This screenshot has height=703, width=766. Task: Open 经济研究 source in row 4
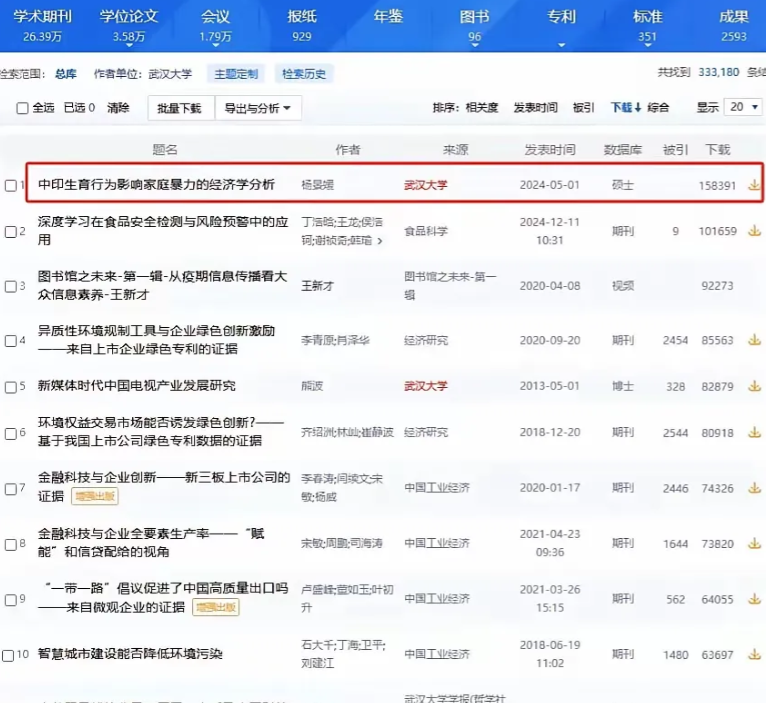[x=426, y=340]
